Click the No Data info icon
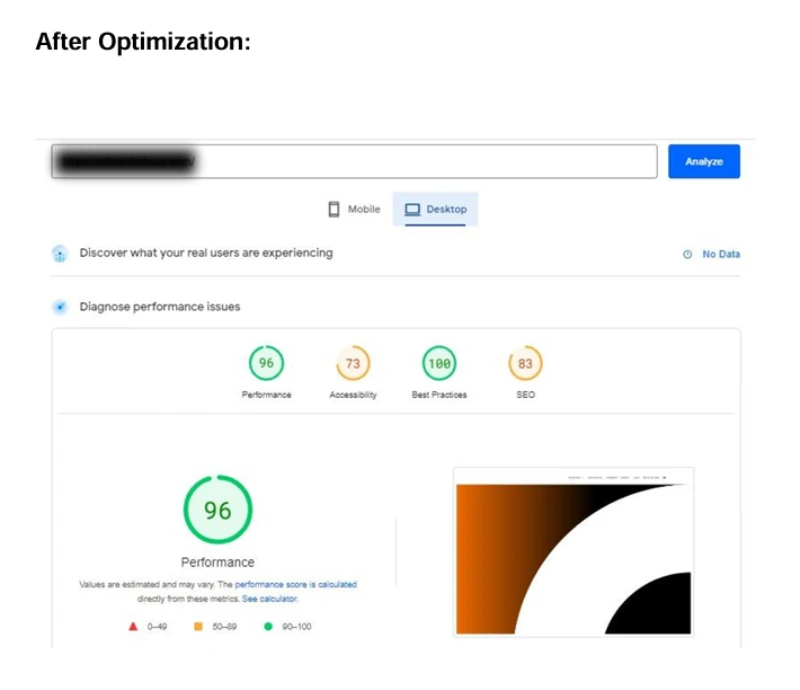This screenshot has height=690, width=800. click(687, 254)
